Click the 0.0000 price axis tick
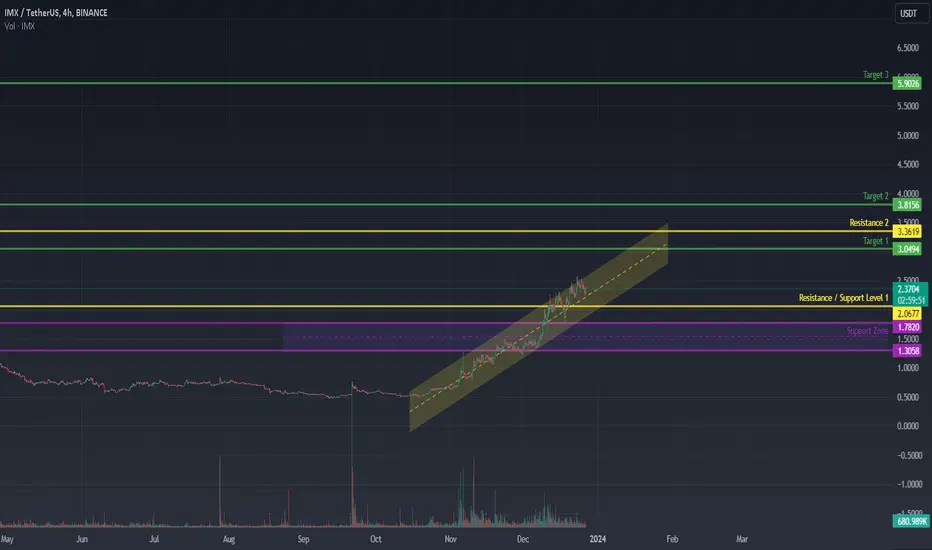Viewport: 932px width, 550px height. tap(908, 426)
